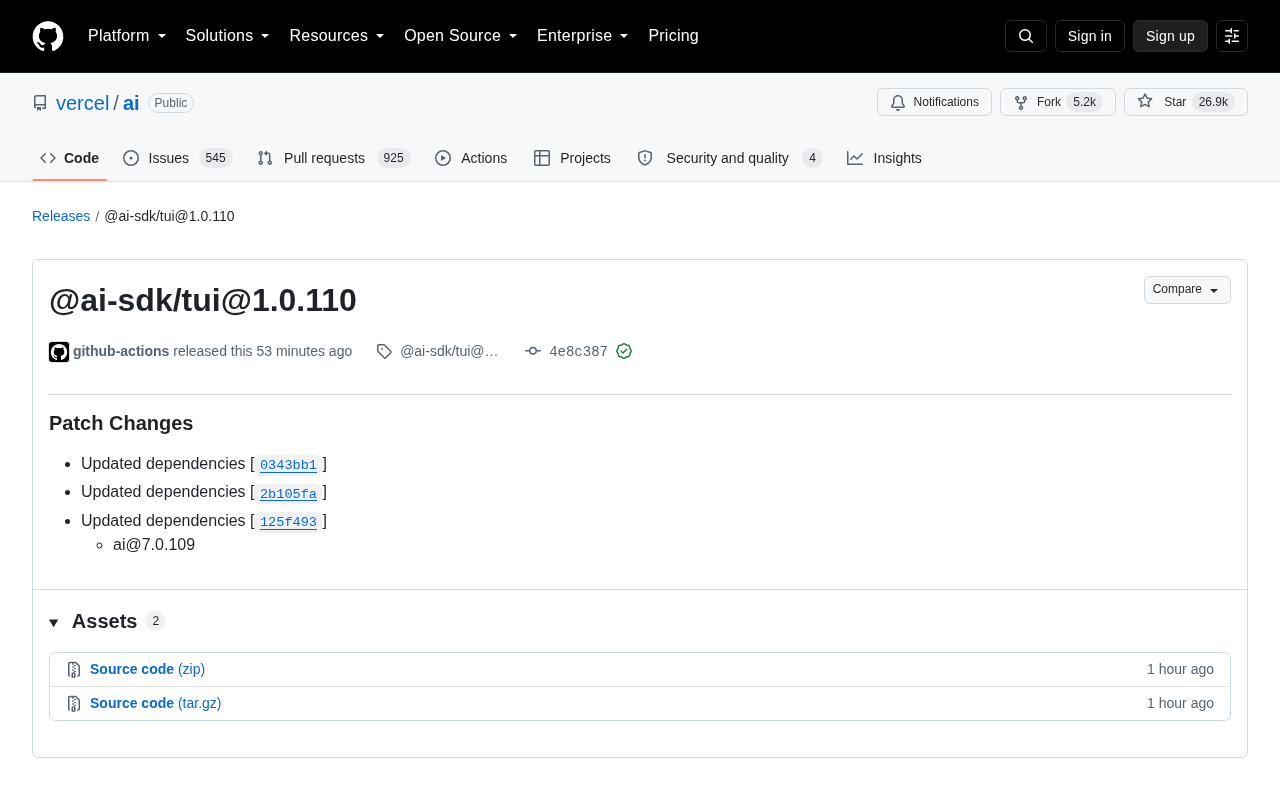Open the @ai-sdk/tui@… tag link
Screen dimensions: 1280x800
[x=449, y=351]
